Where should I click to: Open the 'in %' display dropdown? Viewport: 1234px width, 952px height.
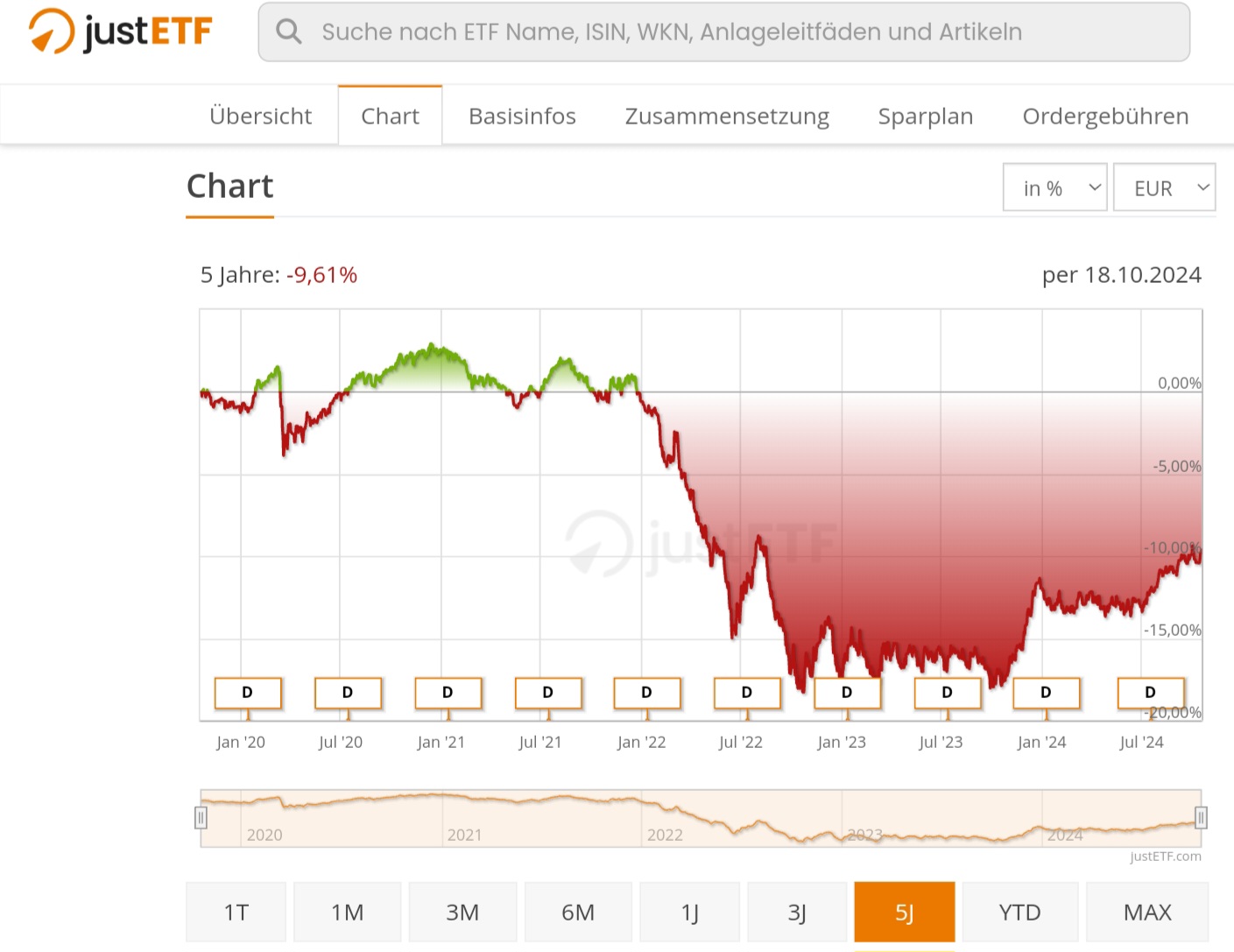pos(1055,188)
